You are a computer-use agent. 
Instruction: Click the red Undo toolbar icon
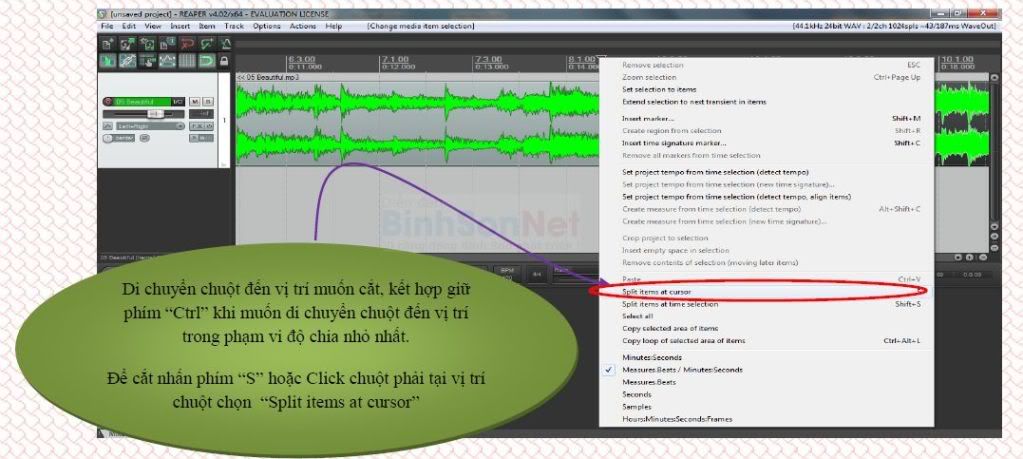187,44
